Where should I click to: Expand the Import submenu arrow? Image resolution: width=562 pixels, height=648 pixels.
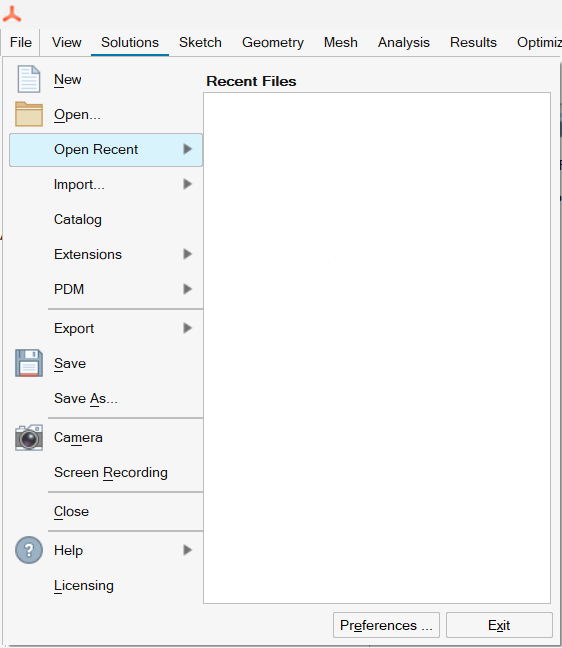click(x=188, y=184)
